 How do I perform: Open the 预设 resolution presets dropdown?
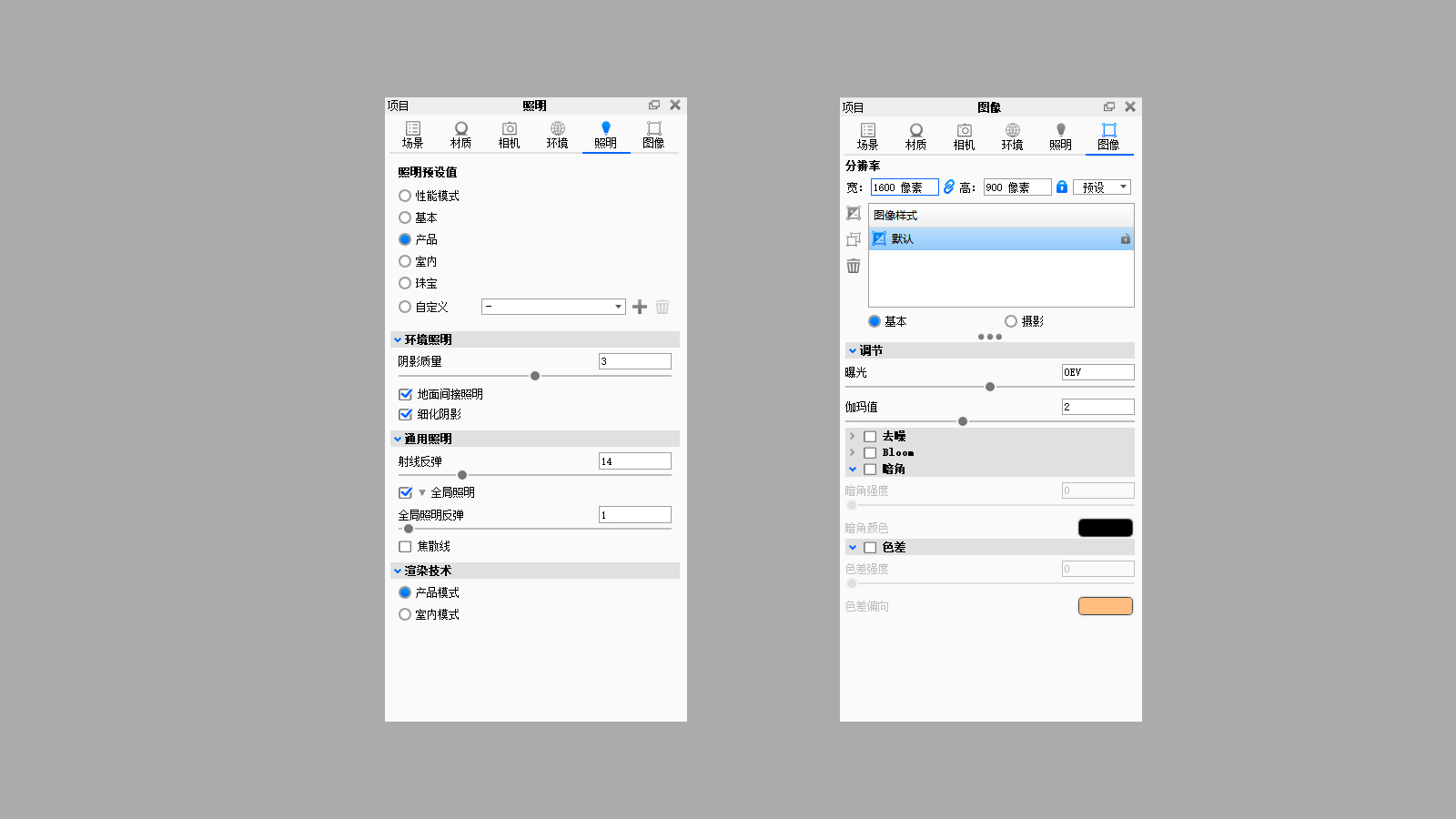[x=1102, y=187]
